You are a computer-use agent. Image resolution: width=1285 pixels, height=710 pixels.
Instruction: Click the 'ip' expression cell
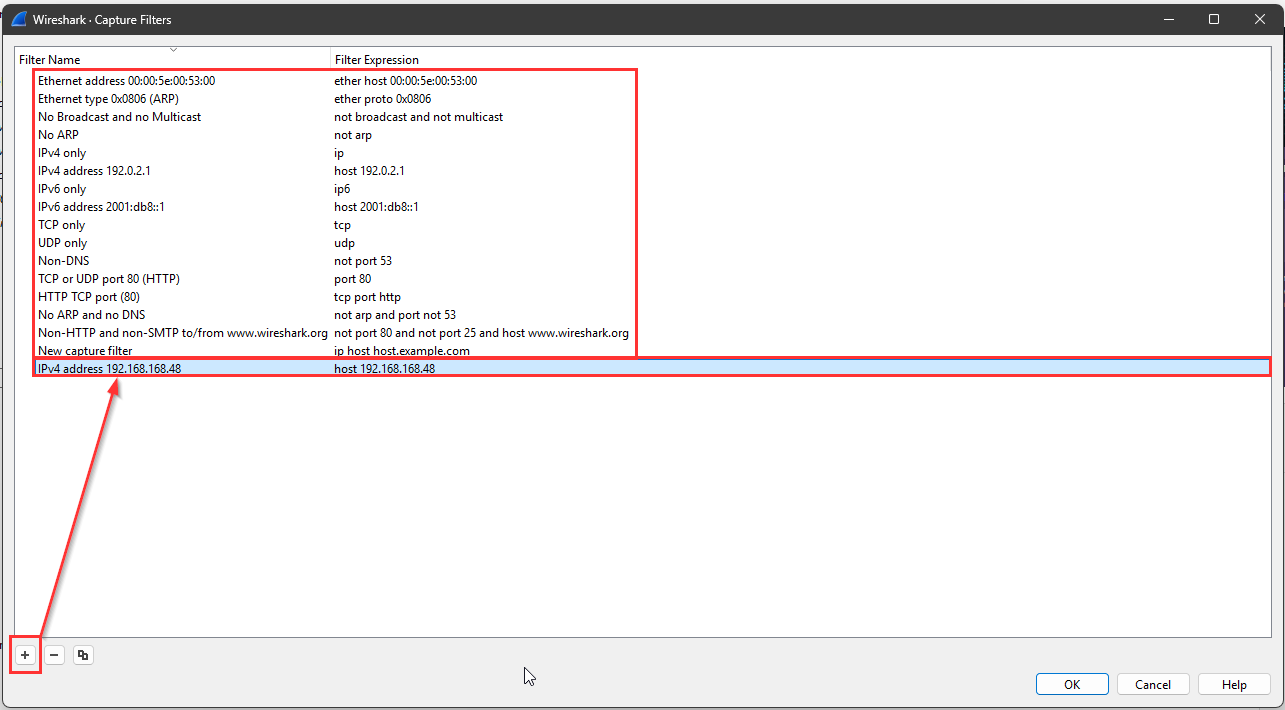(339, 153)
